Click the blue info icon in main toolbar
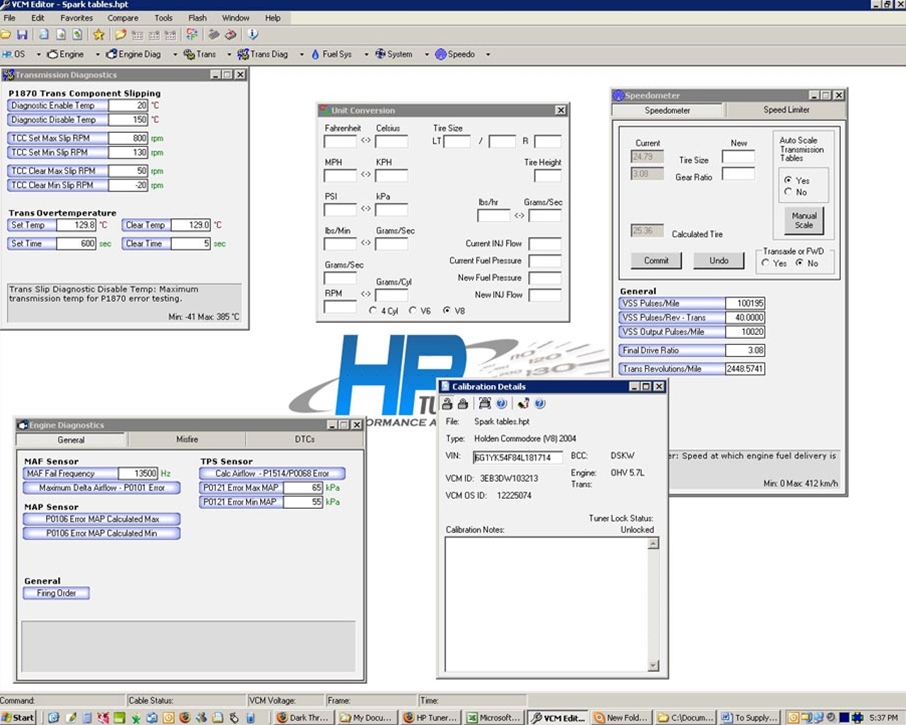The width and height of the screenshot is (906, 725). coord(252,35)
